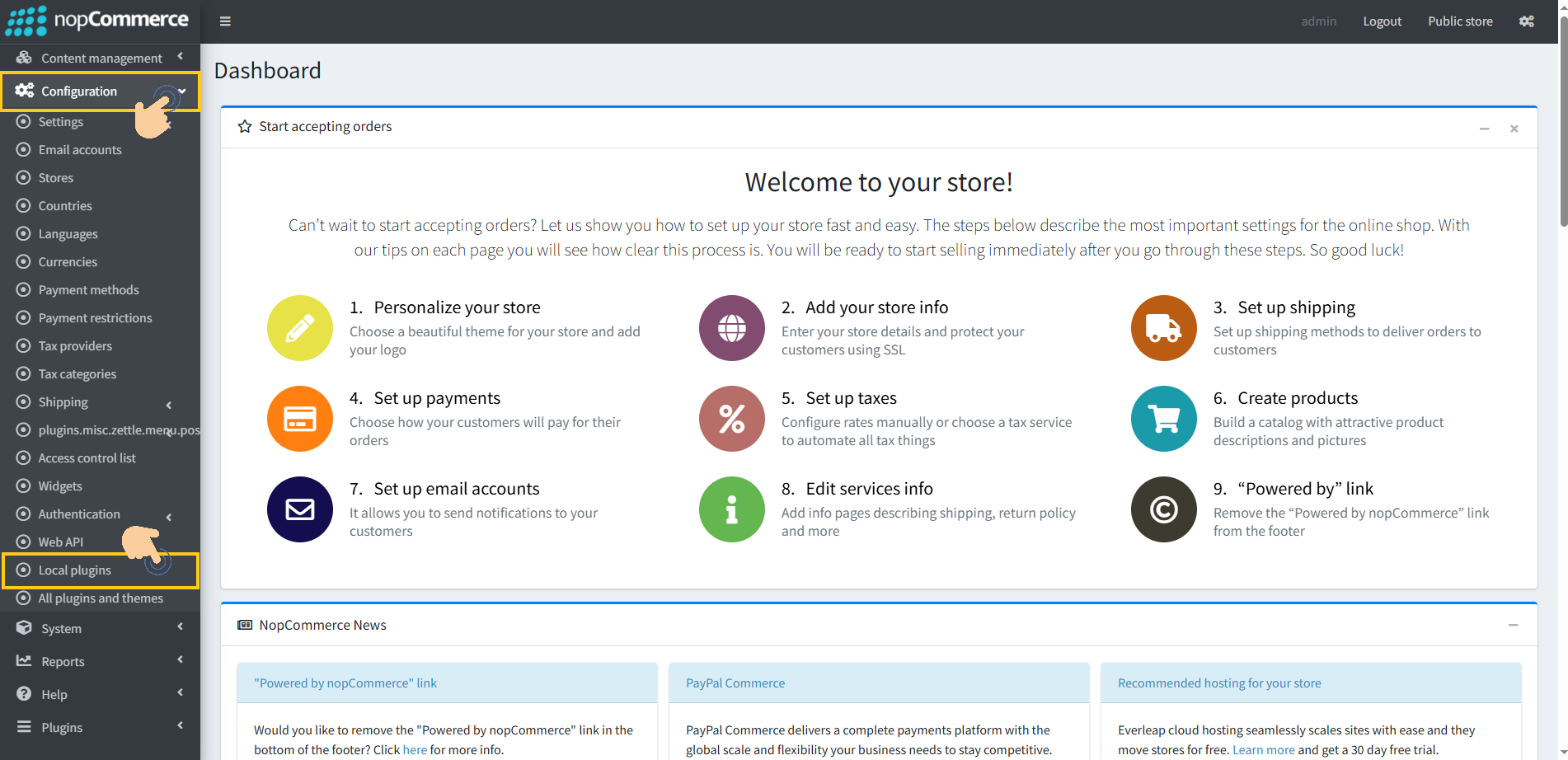Click the star icon beside Start accepting orders

[244, 126]
